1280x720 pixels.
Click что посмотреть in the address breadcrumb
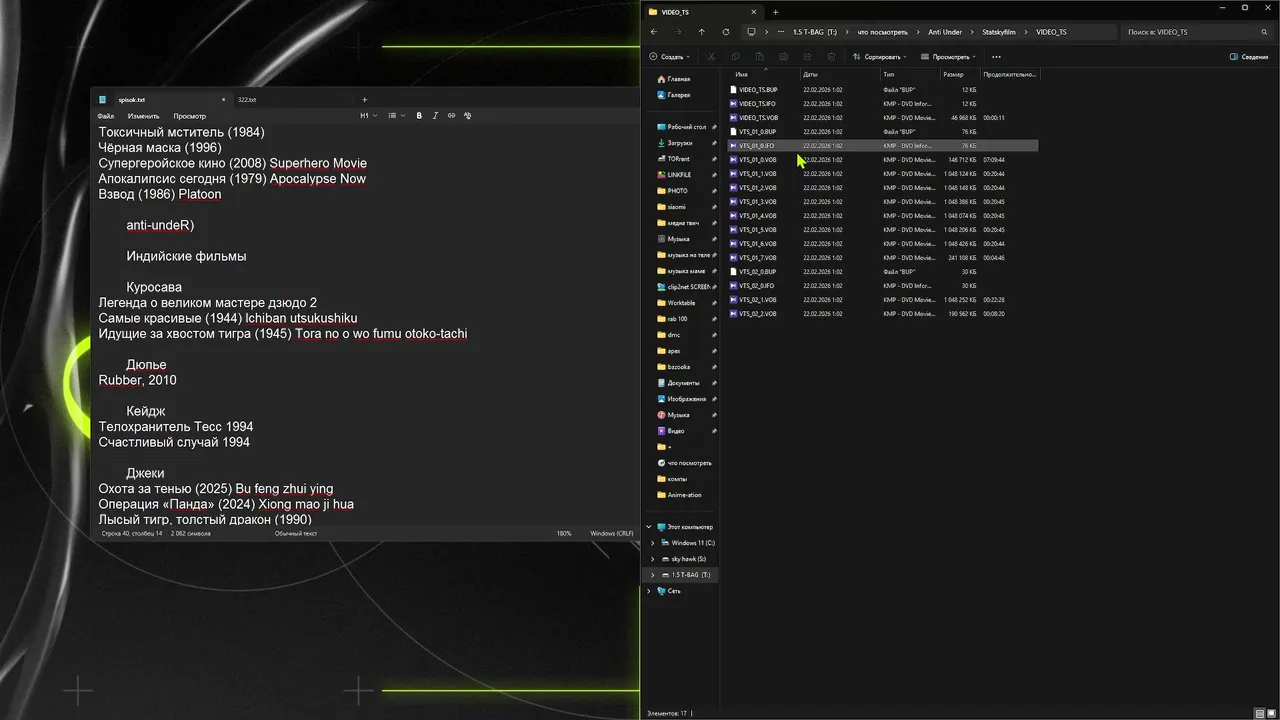pyautogui.click(x=883, y=32)
